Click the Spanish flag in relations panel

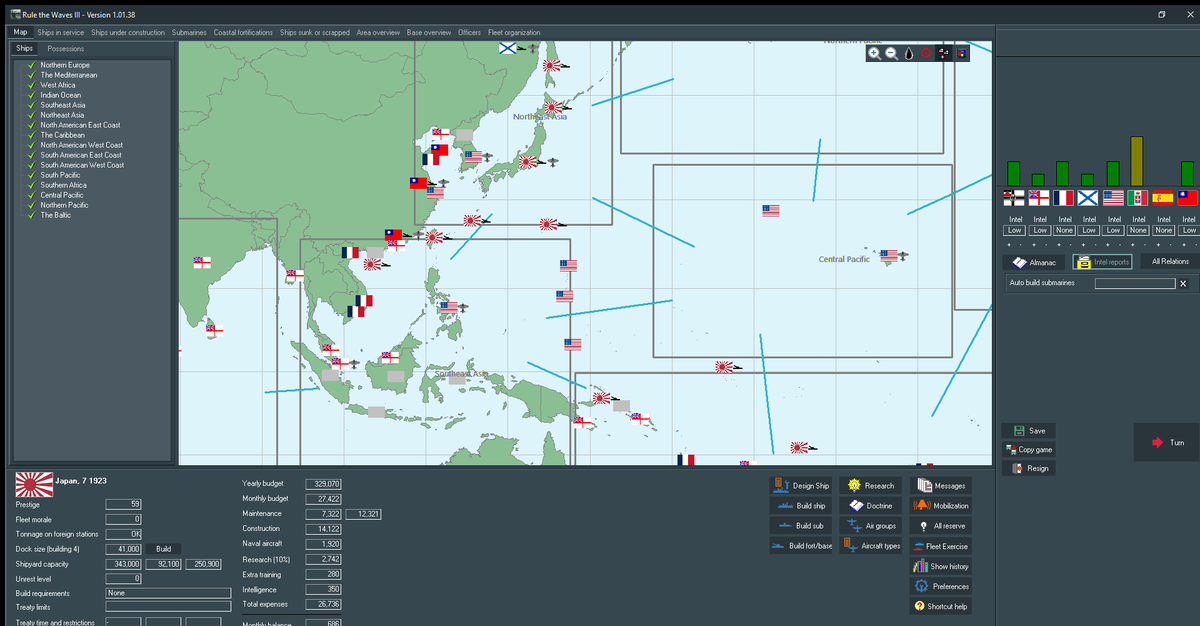tap(1163, 198)
